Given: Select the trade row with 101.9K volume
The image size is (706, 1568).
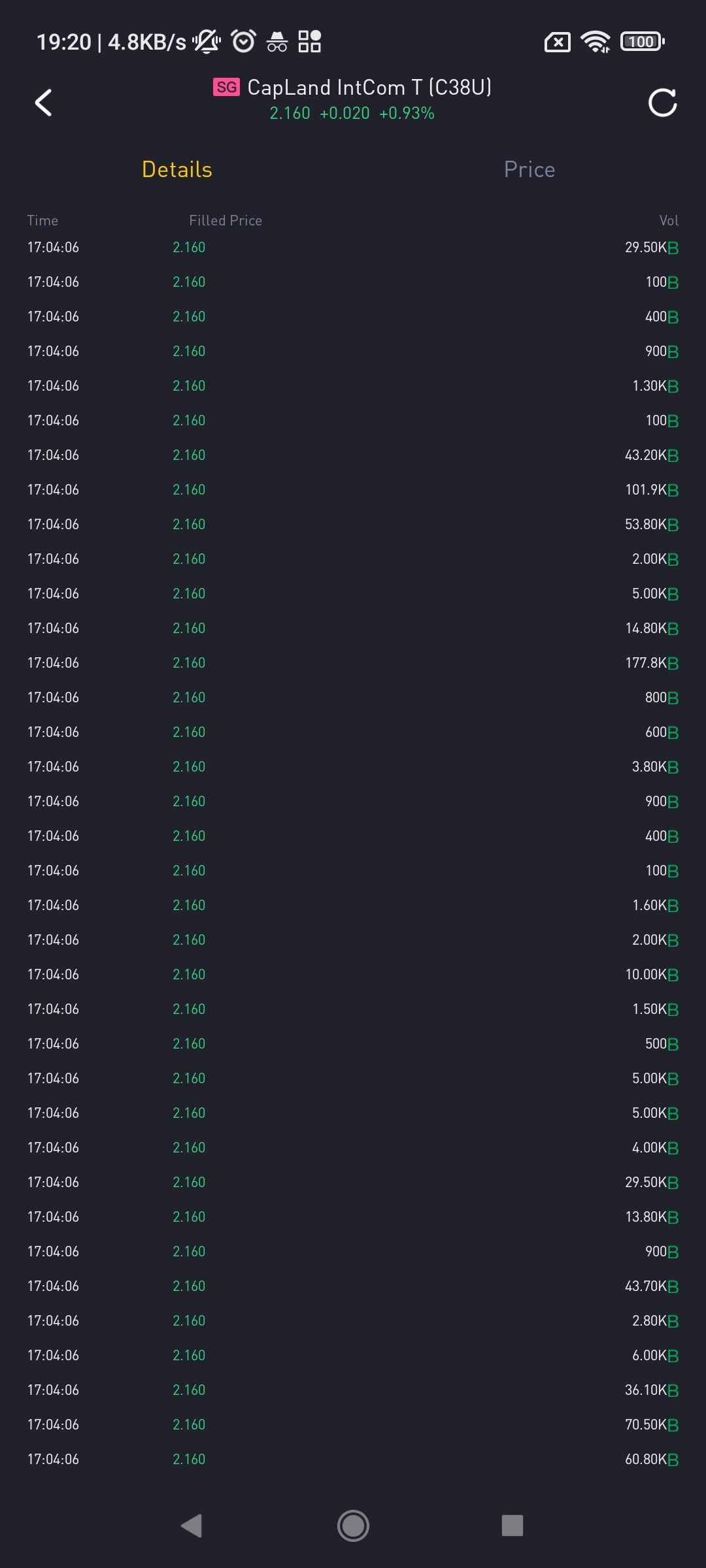Looking at the screenshot, I should click(x=353, y=490).
